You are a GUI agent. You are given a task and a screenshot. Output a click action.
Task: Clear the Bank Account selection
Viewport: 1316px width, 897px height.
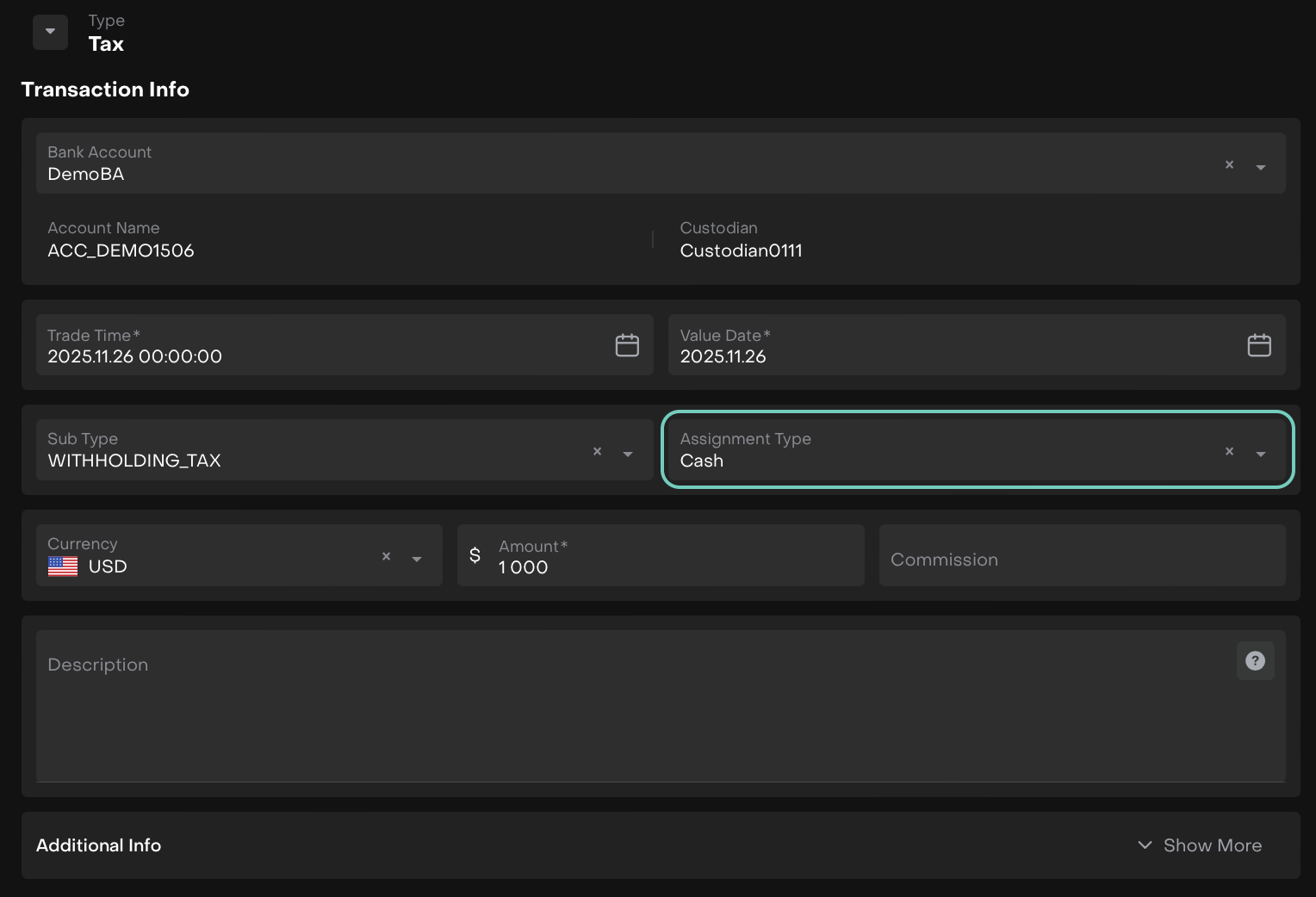pos(1229,164)
